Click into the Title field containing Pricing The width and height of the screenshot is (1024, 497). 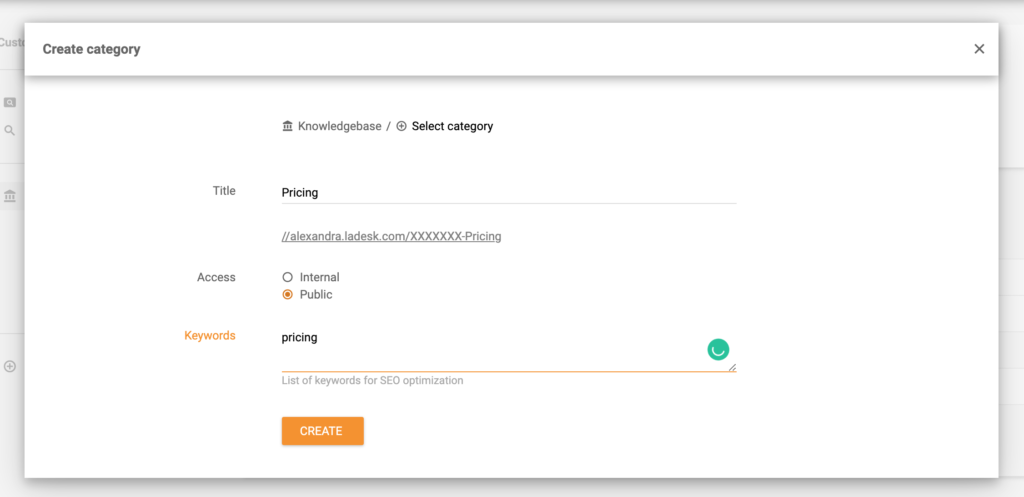(x=508, y=192)
